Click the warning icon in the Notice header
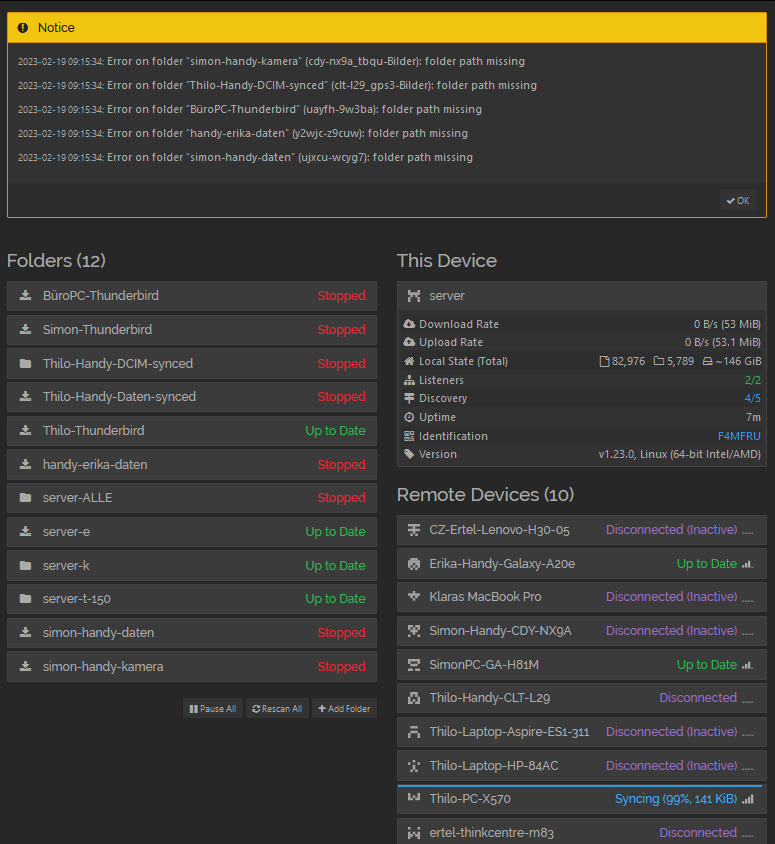 23,28
